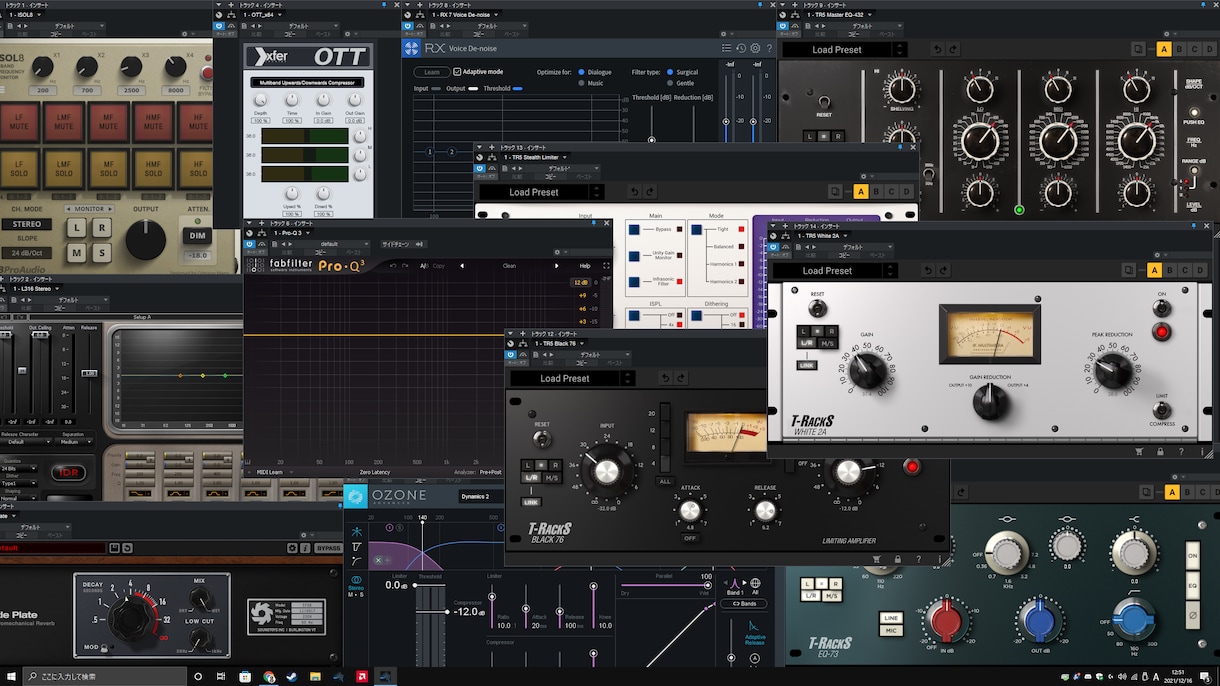Screen dimensions: 1220x686
Task: Select slot A in TR5 Stealth Limiter
Action: [861, 192]
